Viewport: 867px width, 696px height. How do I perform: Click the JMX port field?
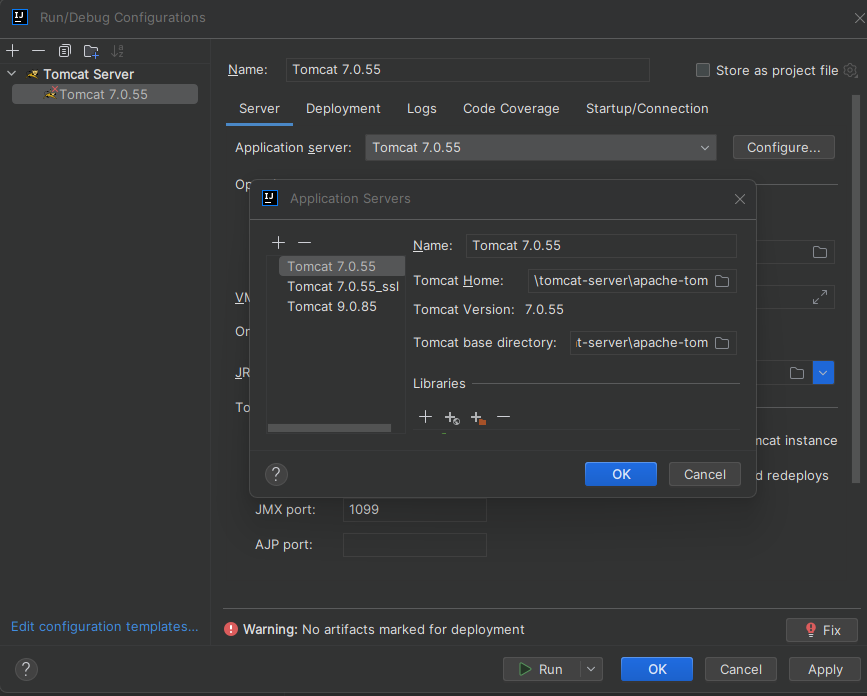pyautogui.click(x=415, y=510)
